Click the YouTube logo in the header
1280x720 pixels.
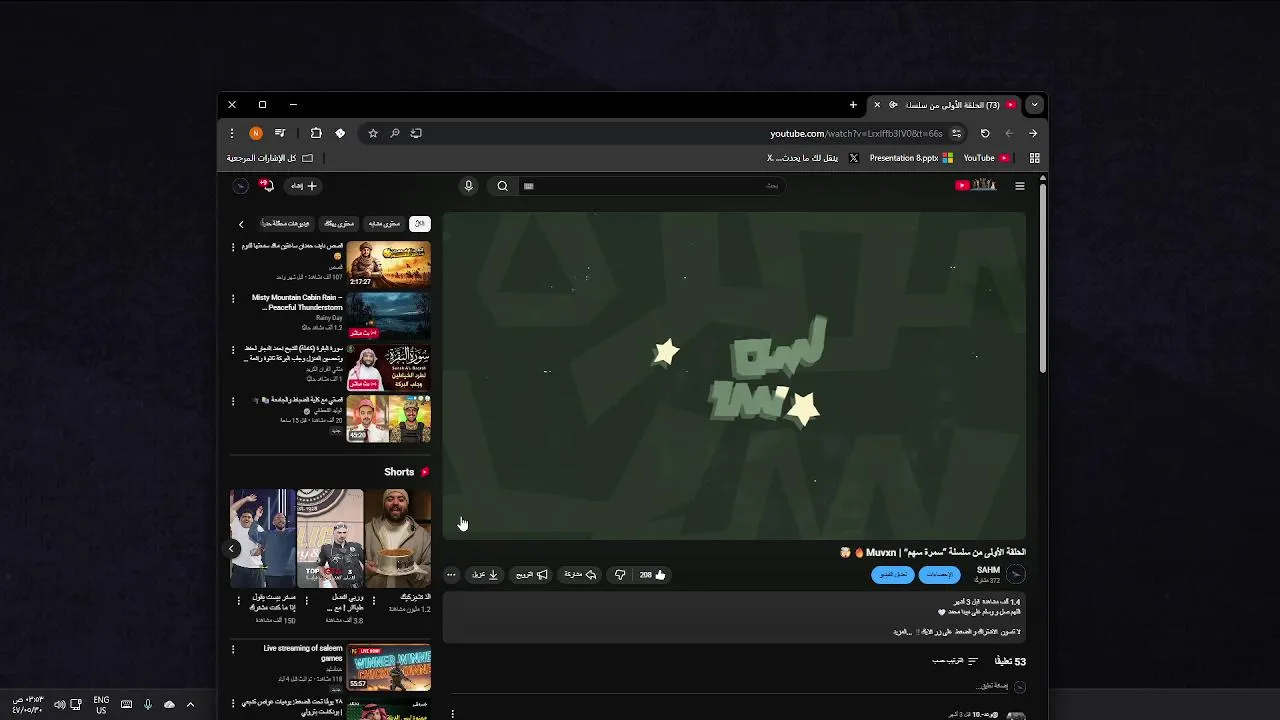tap(976, 186)
